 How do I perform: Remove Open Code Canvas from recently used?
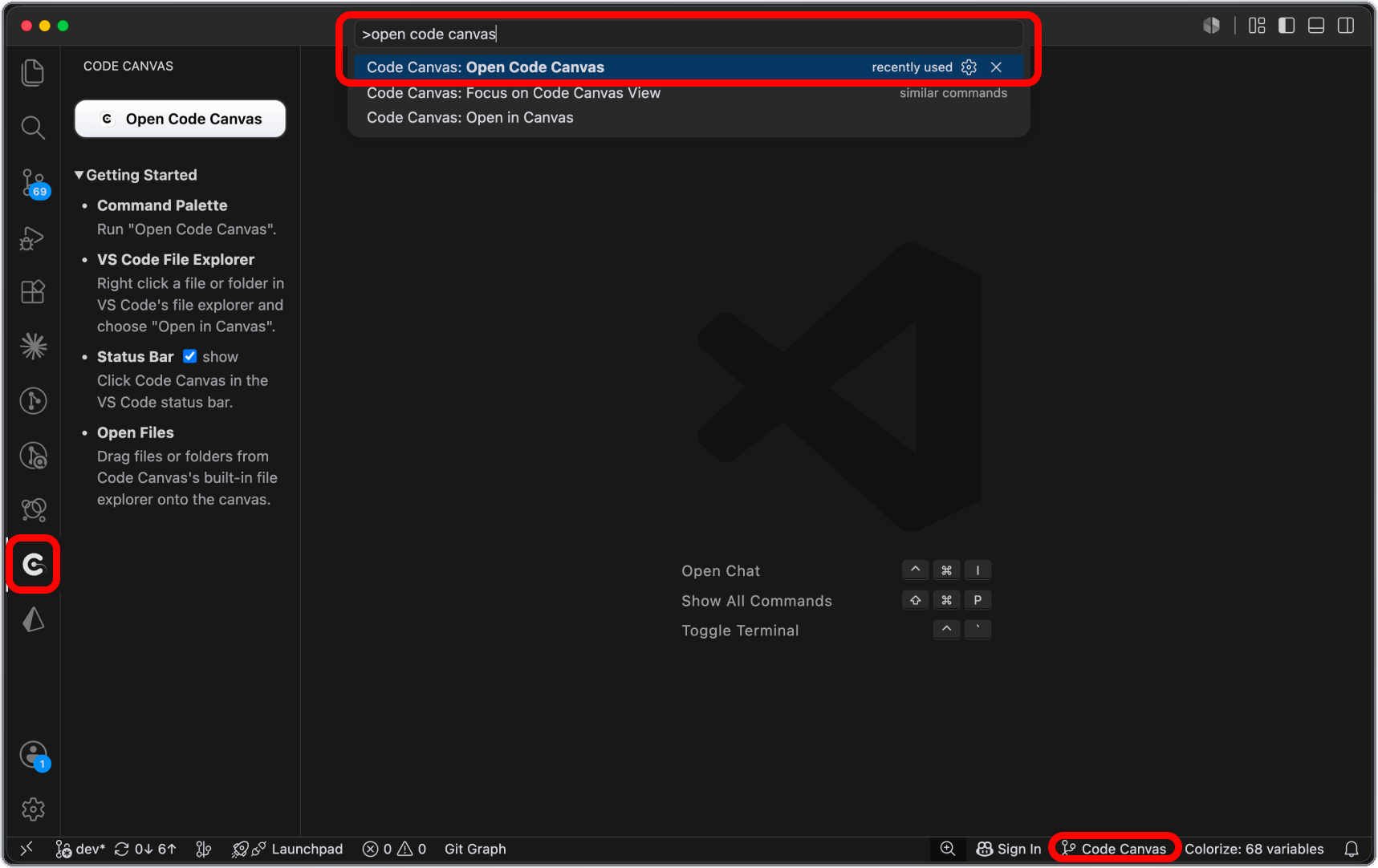[996, 67]
